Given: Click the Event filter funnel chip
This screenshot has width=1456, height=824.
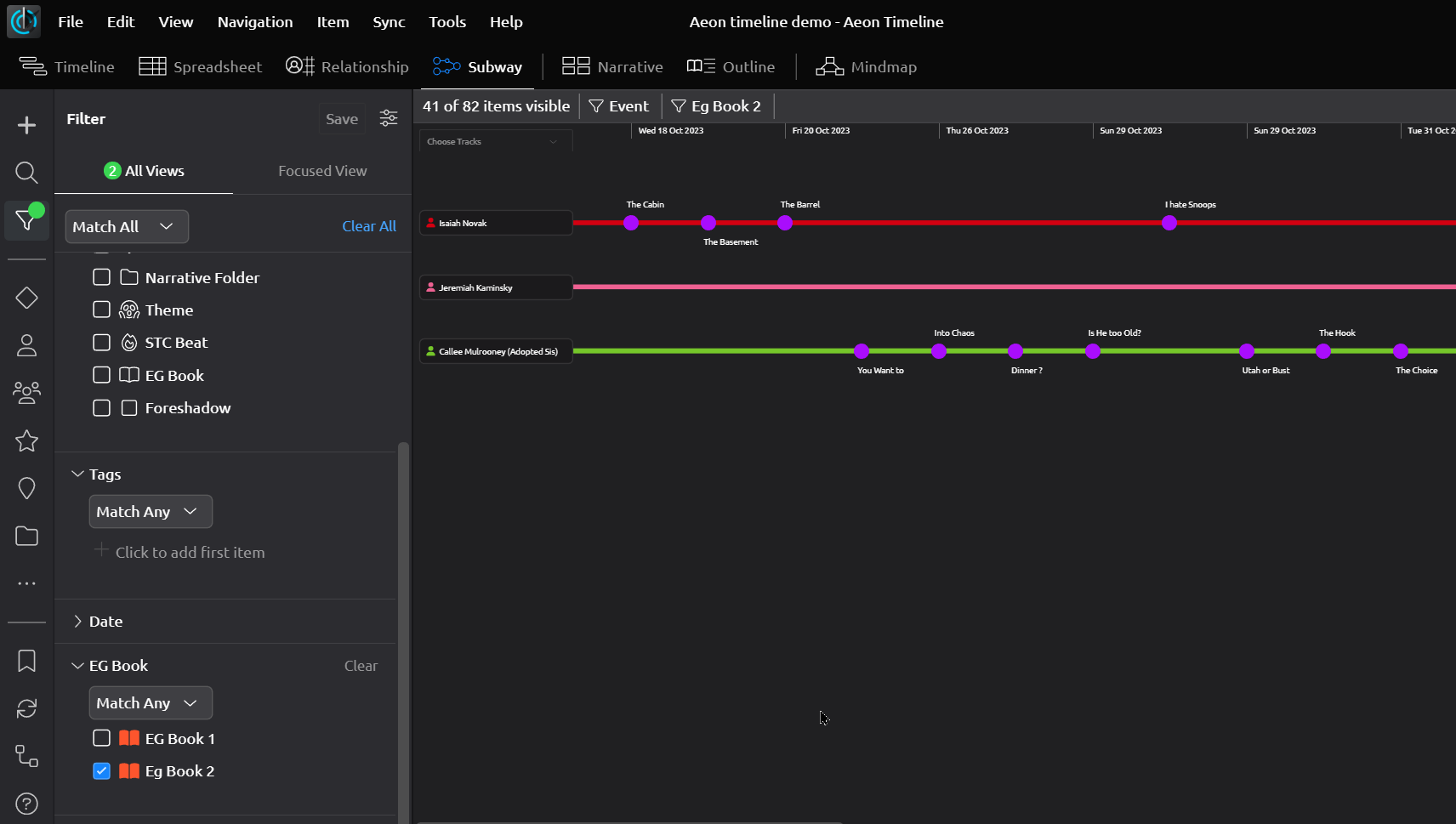Looking at the screenshot, I should pos(619,106).
